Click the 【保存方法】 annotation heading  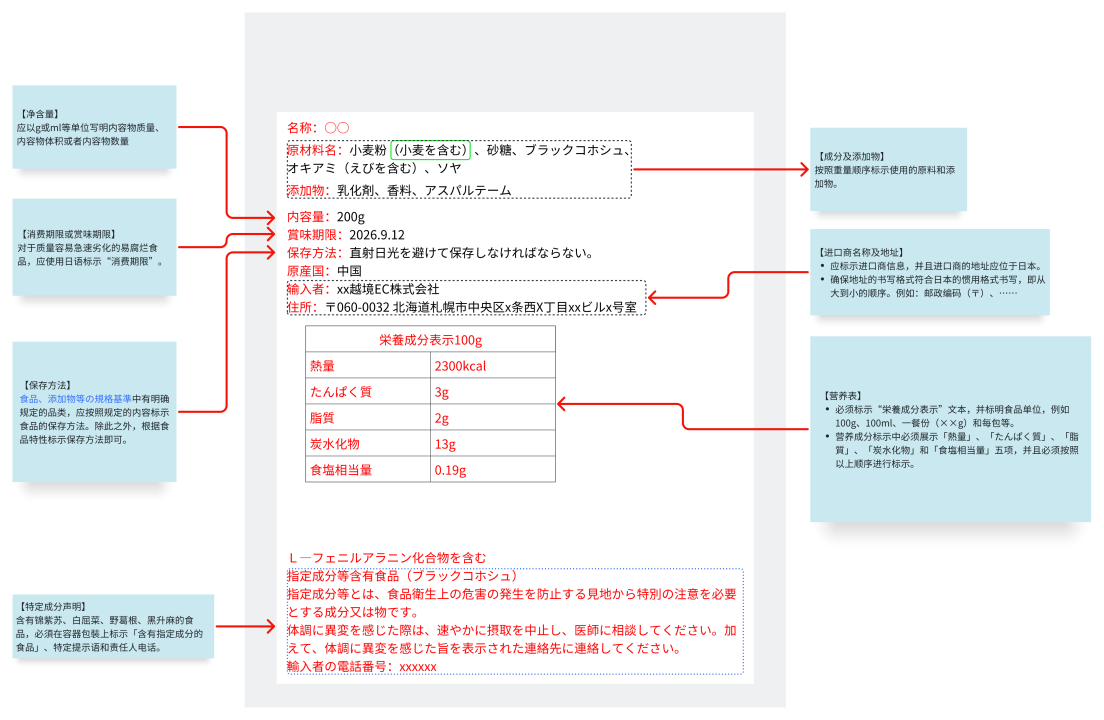44,385
